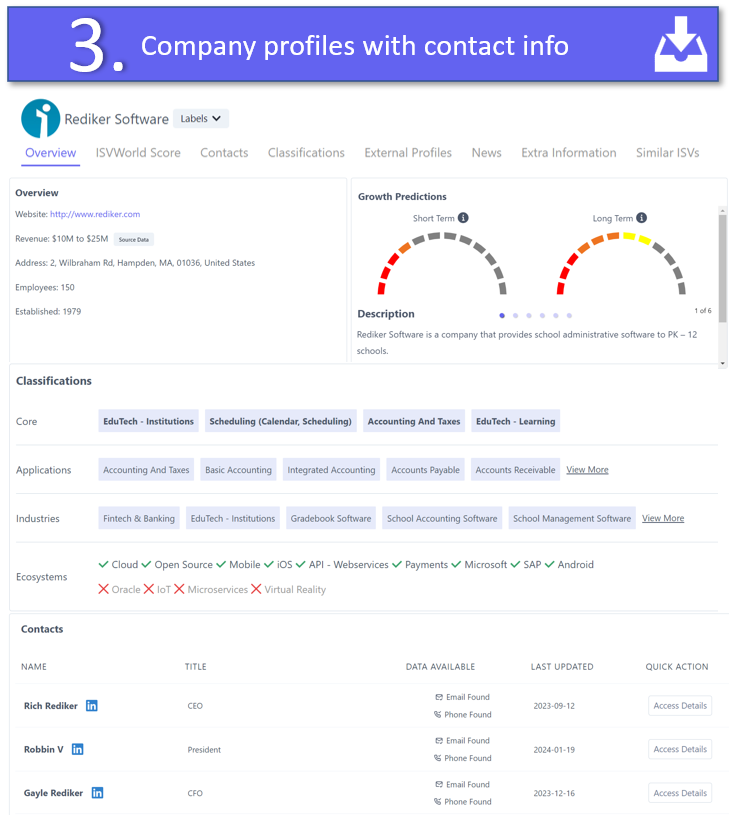Image resolution: width=729 pixels, height=815 pixels.
Task: Click the Mobile ecosystem checkmark
Action: coord(221,564)
